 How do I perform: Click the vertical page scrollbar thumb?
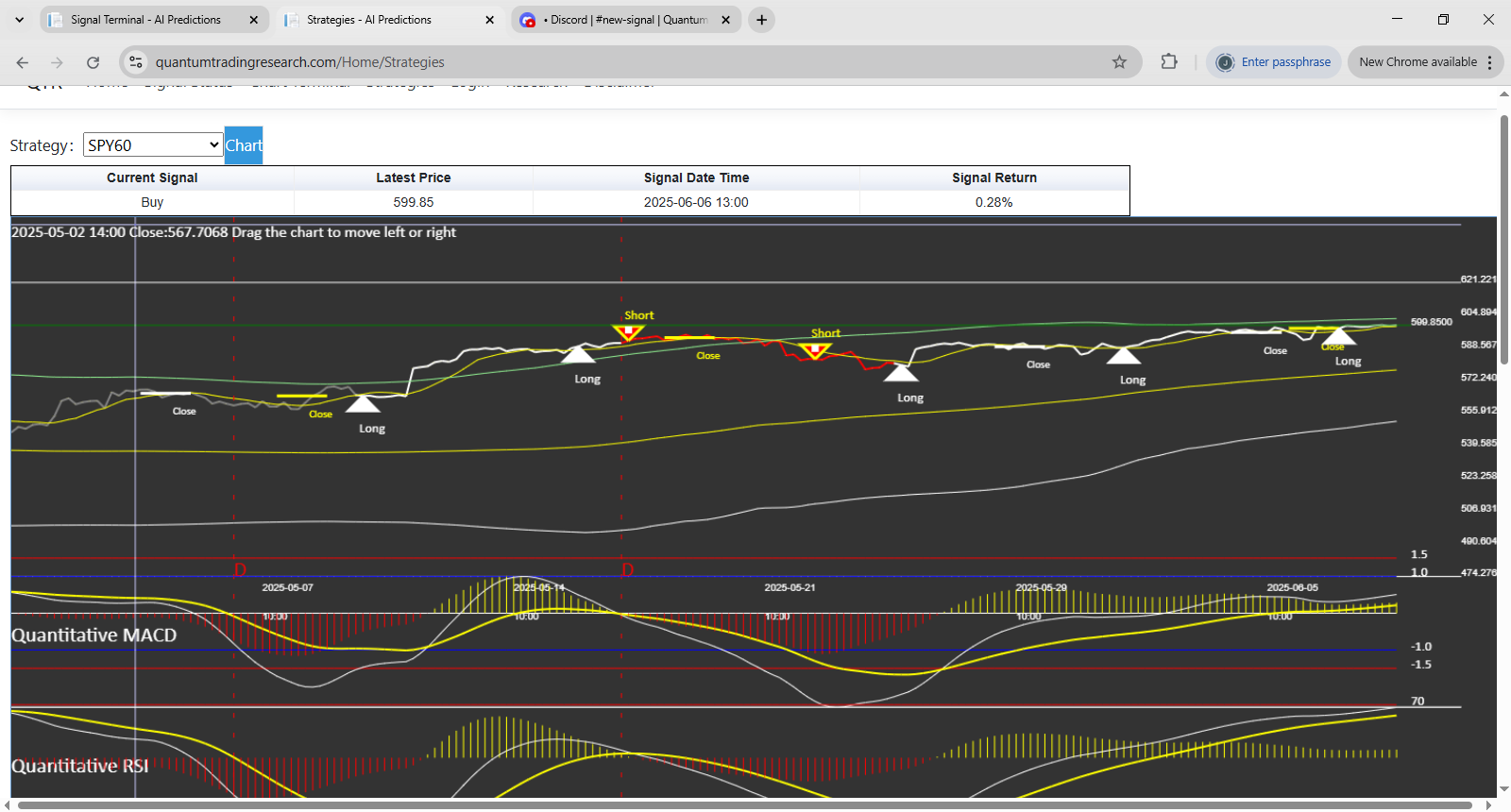1504,240
